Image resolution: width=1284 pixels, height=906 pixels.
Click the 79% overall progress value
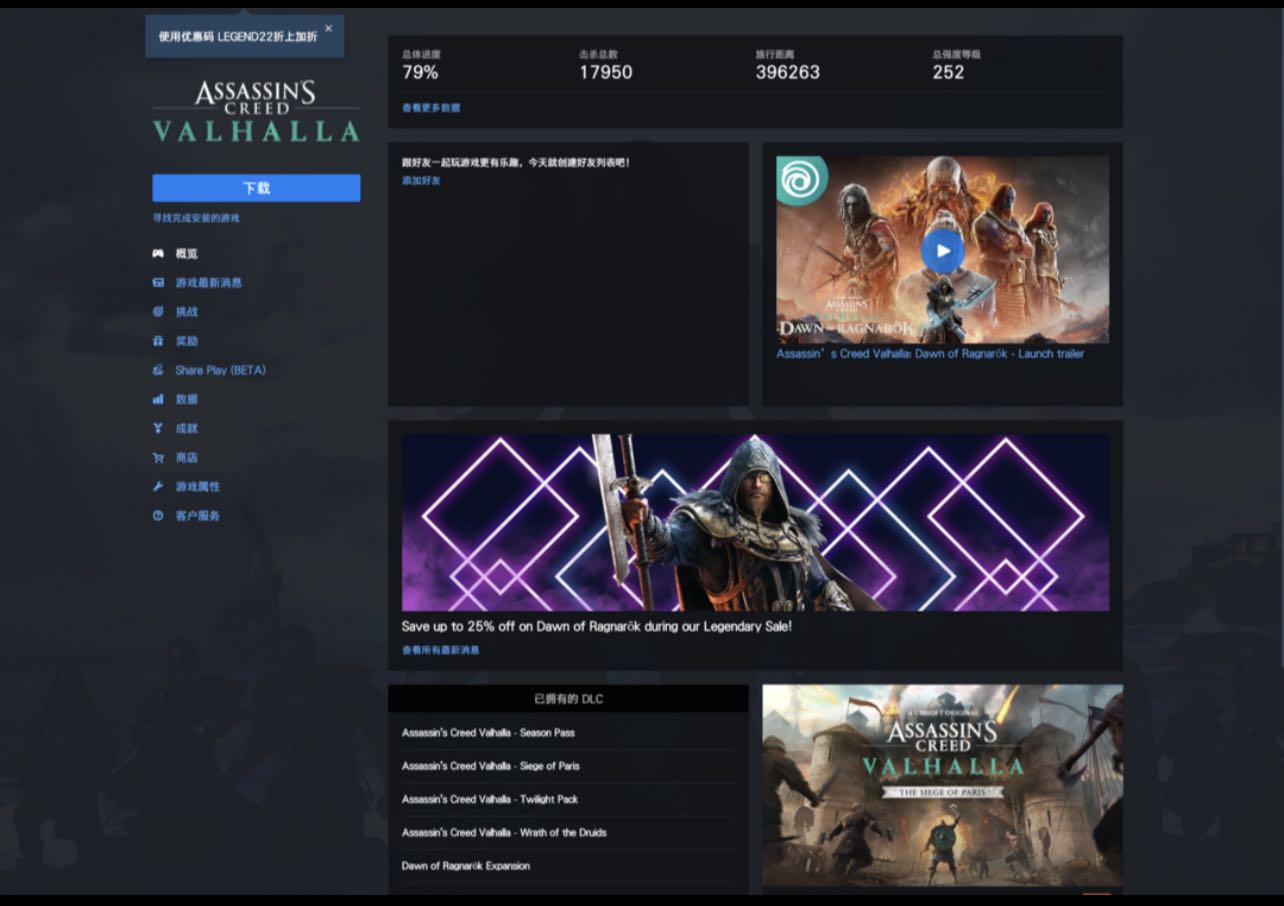[420, 72]
